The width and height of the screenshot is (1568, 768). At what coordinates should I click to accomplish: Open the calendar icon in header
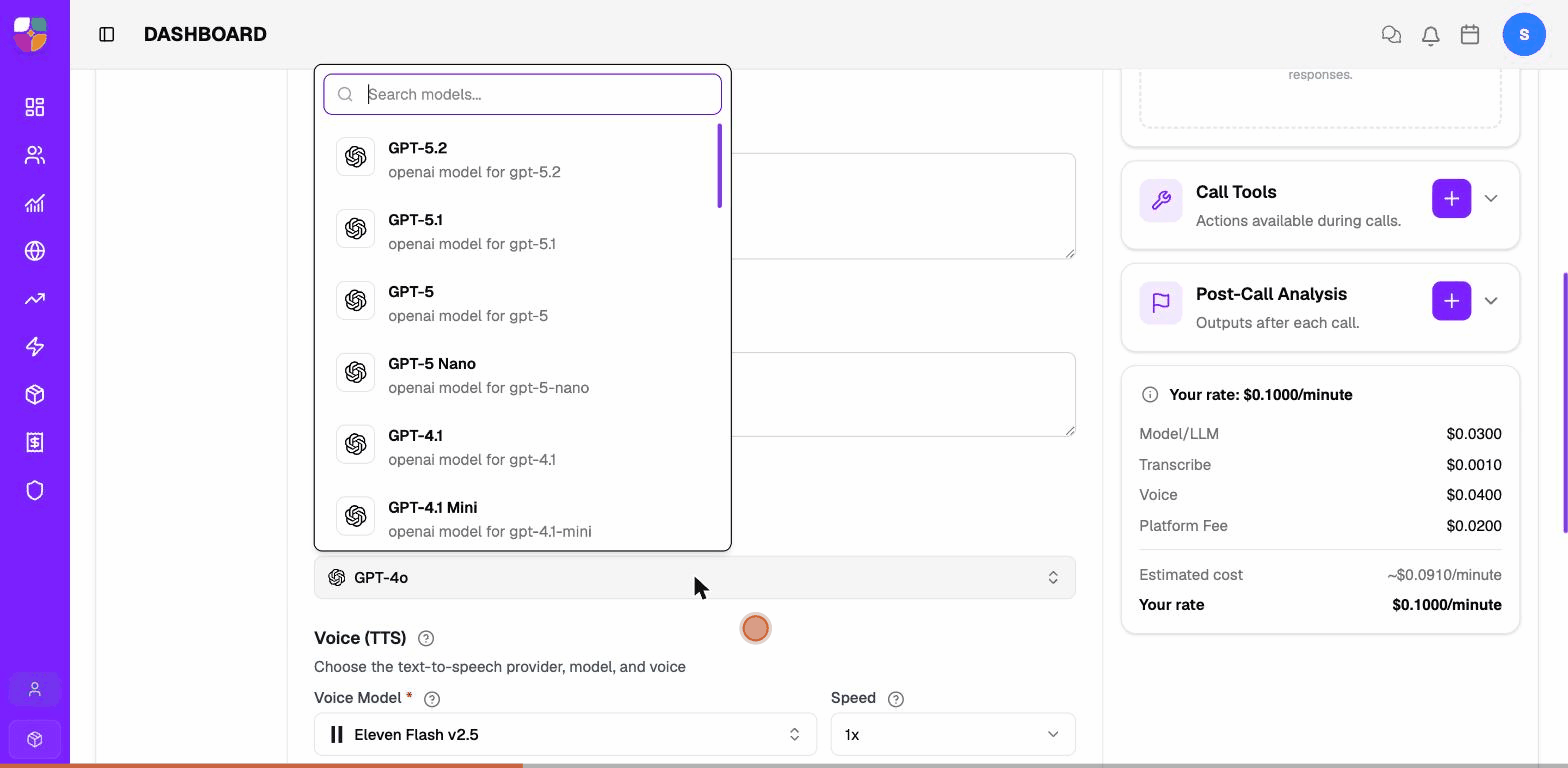1470,35
